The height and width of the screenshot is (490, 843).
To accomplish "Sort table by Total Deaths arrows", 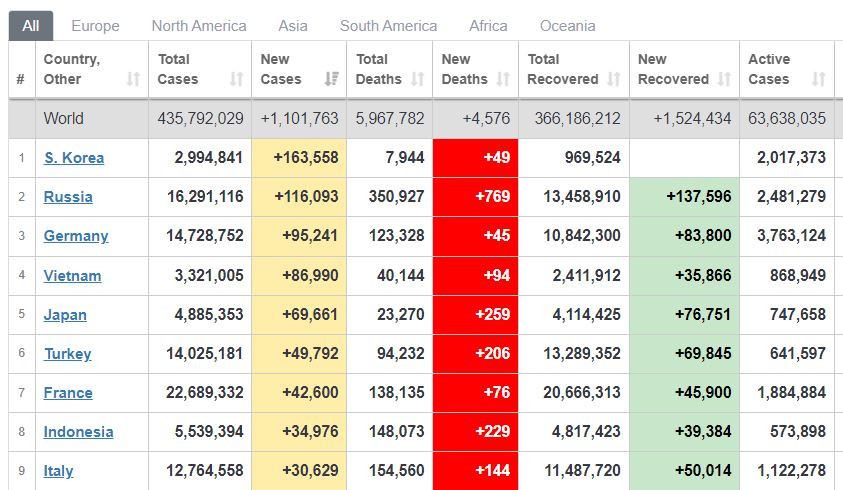I will [418, 79].
